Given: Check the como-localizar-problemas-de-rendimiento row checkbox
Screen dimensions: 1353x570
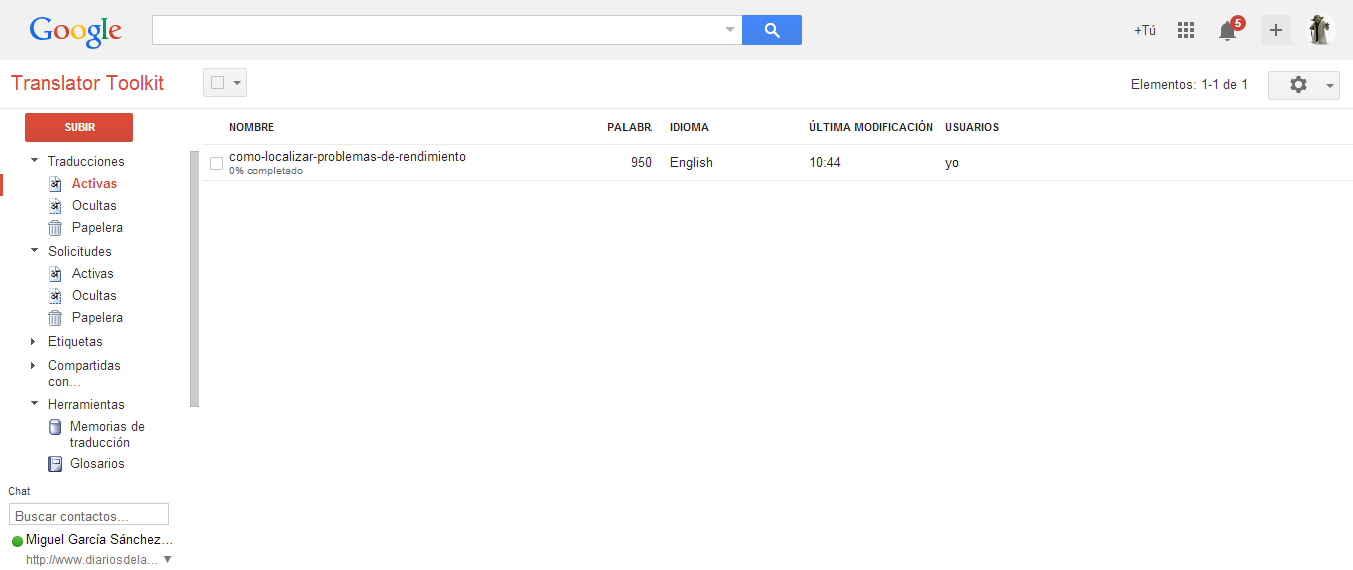Looking at the screenshot, I should [216, 163].
